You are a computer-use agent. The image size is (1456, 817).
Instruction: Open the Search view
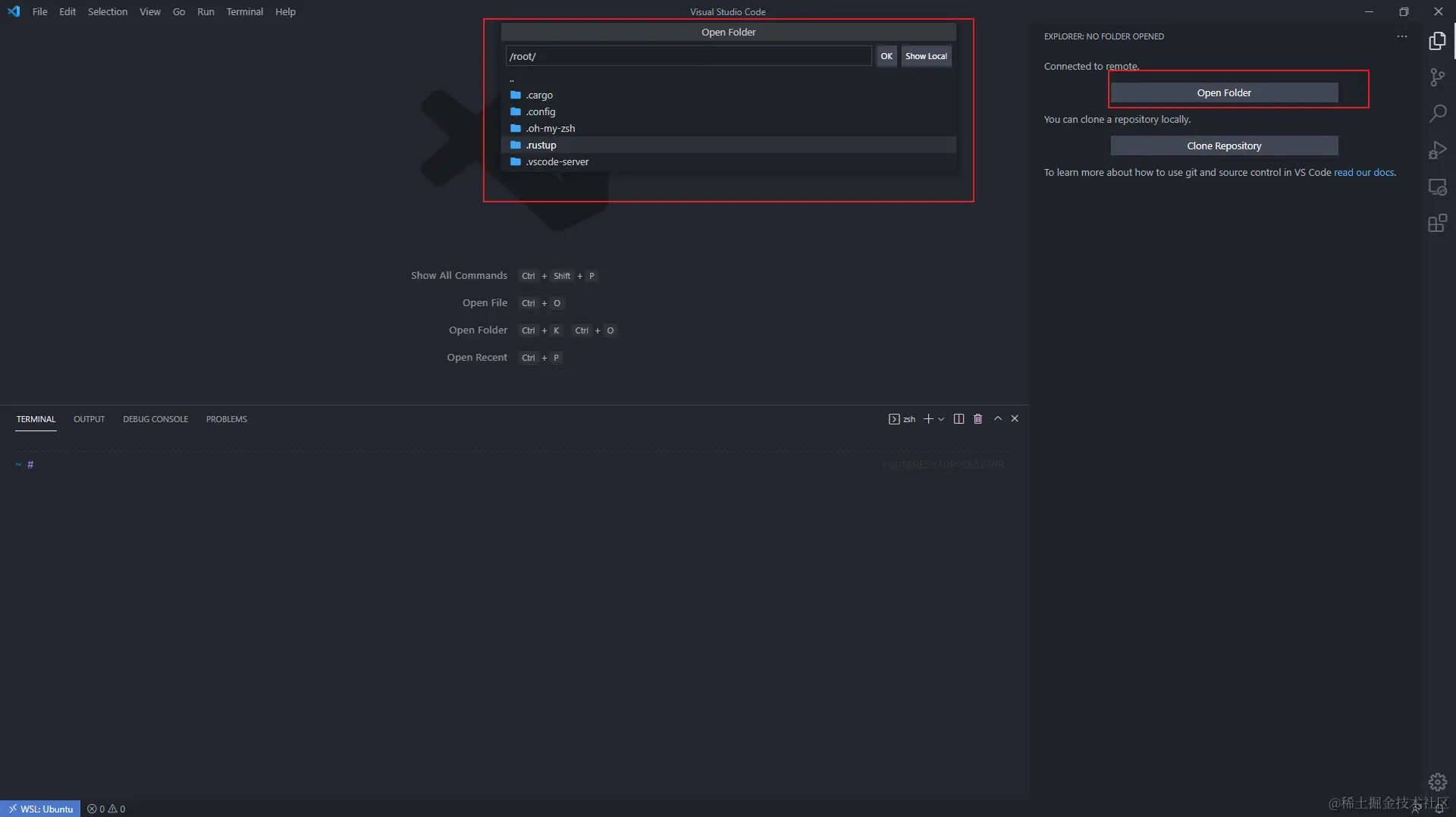[1437, 114]
